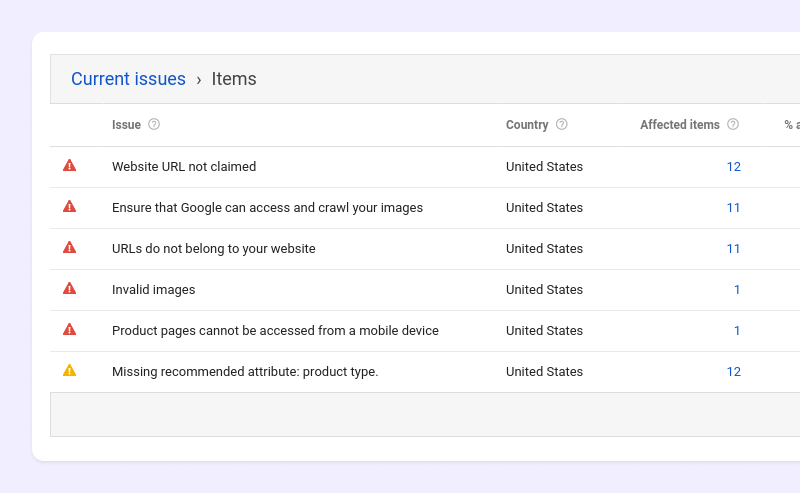
Task: Click the Affected items column header
Action: coord(679,125)
